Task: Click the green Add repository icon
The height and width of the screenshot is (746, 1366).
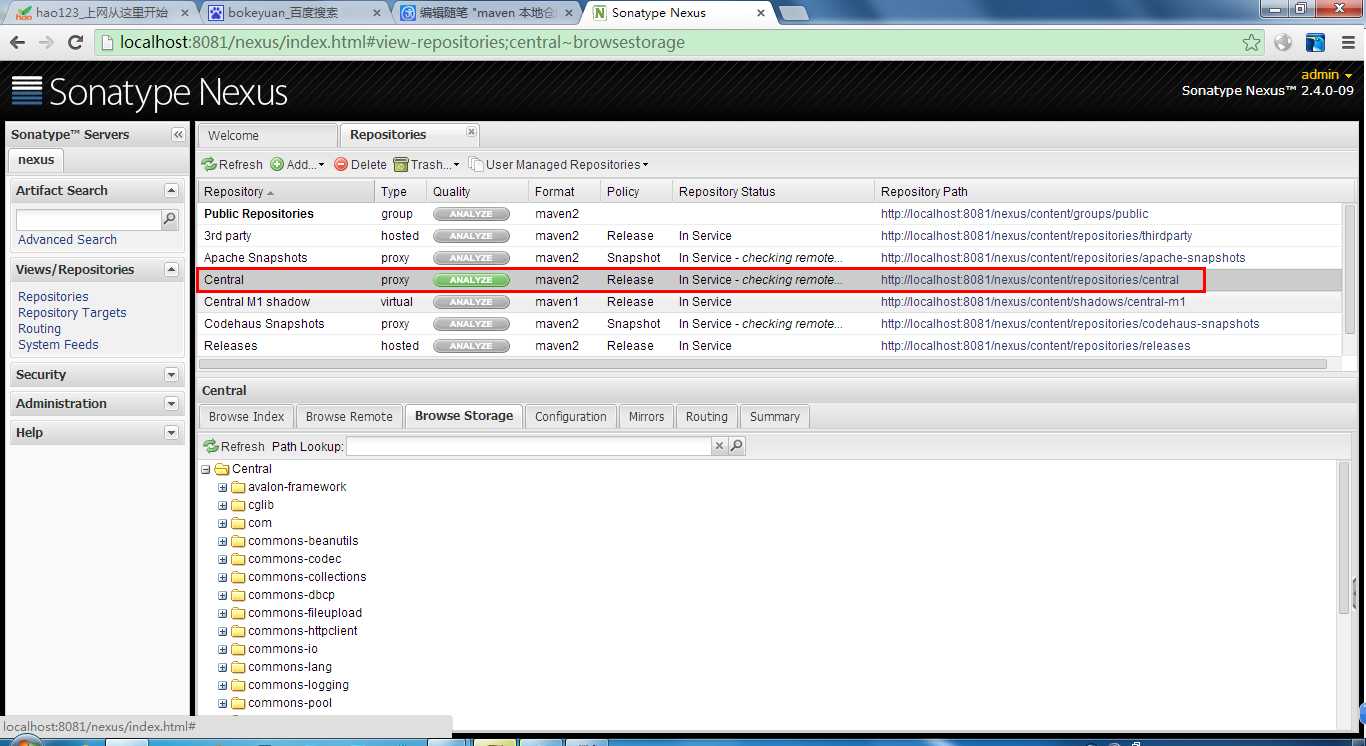Action: (277, 165)
